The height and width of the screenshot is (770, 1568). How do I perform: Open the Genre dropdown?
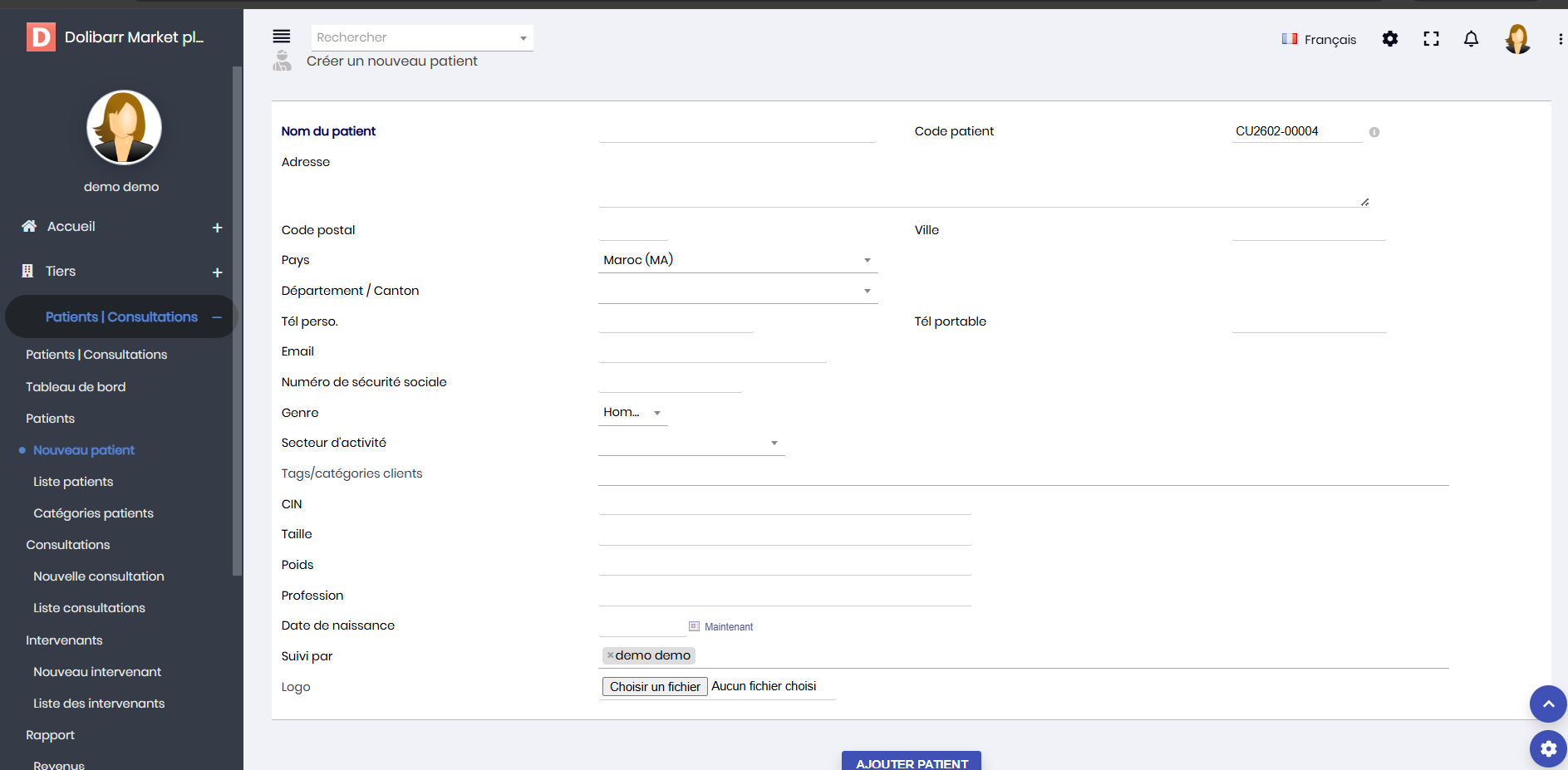[x=632, y=413]
